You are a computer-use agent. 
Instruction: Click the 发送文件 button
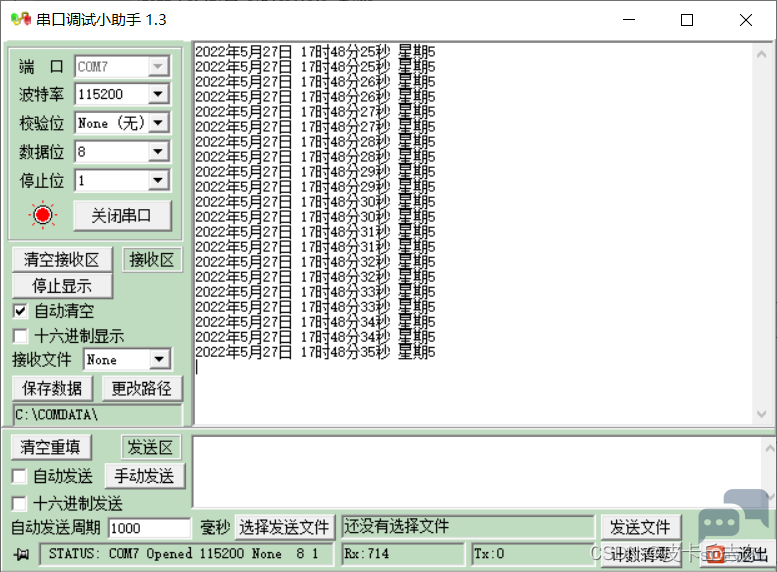(x=640, y=527)
